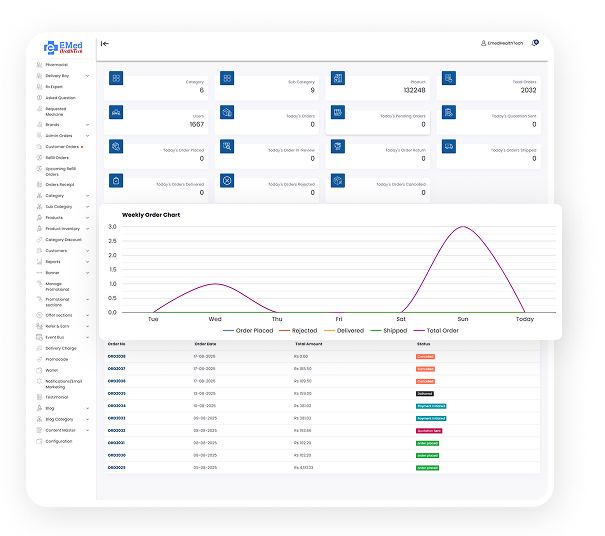This screenshot has height=536, width=605.
Task: Click the Total Orders card icon
Action: (448, 79)
